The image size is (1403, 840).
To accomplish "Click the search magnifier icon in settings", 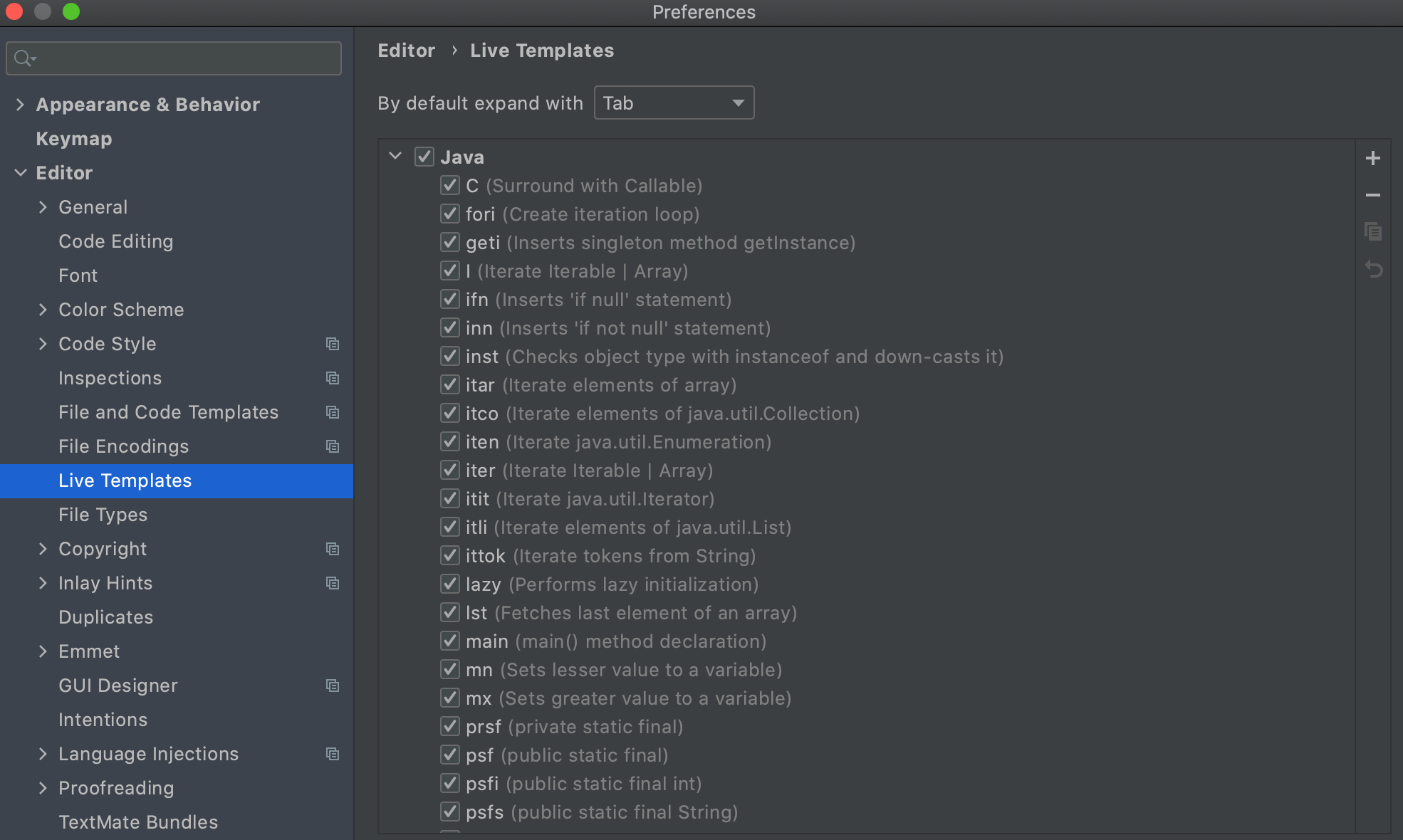I will pos(24,58).
